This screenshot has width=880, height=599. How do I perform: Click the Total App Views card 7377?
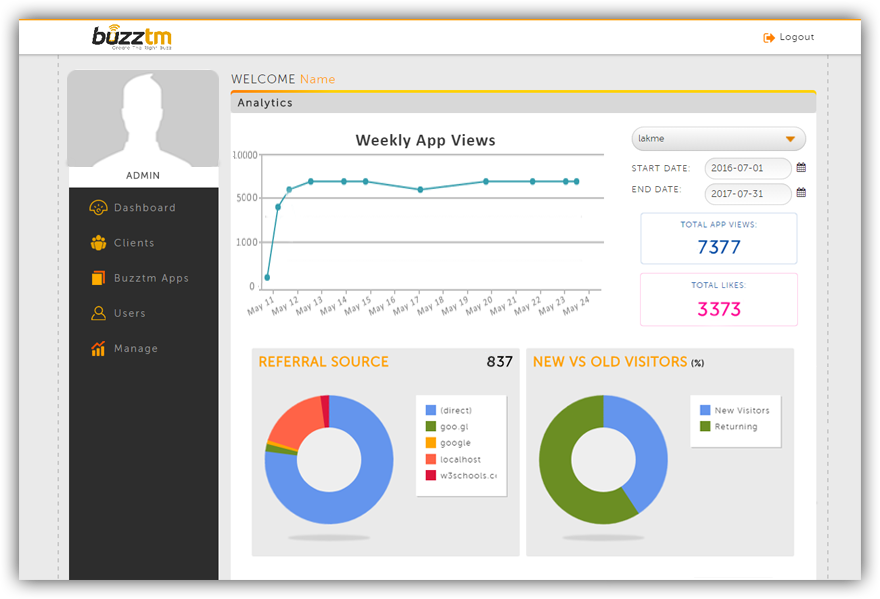point(718,239)
